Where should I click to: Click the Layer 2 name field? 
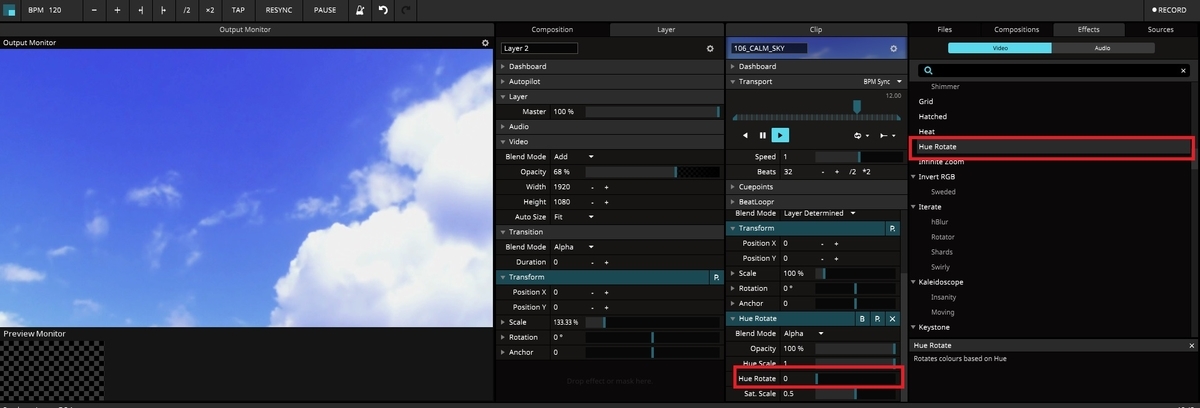pos(539,48)
